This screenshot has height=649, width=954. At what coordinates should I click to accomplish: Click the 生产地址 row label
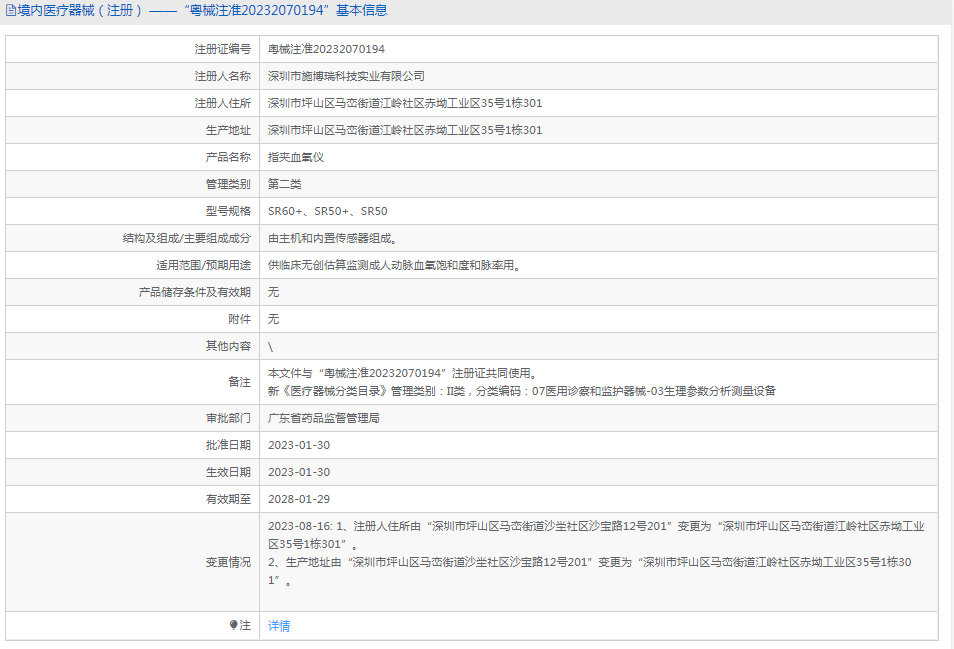tap(228, 130)
